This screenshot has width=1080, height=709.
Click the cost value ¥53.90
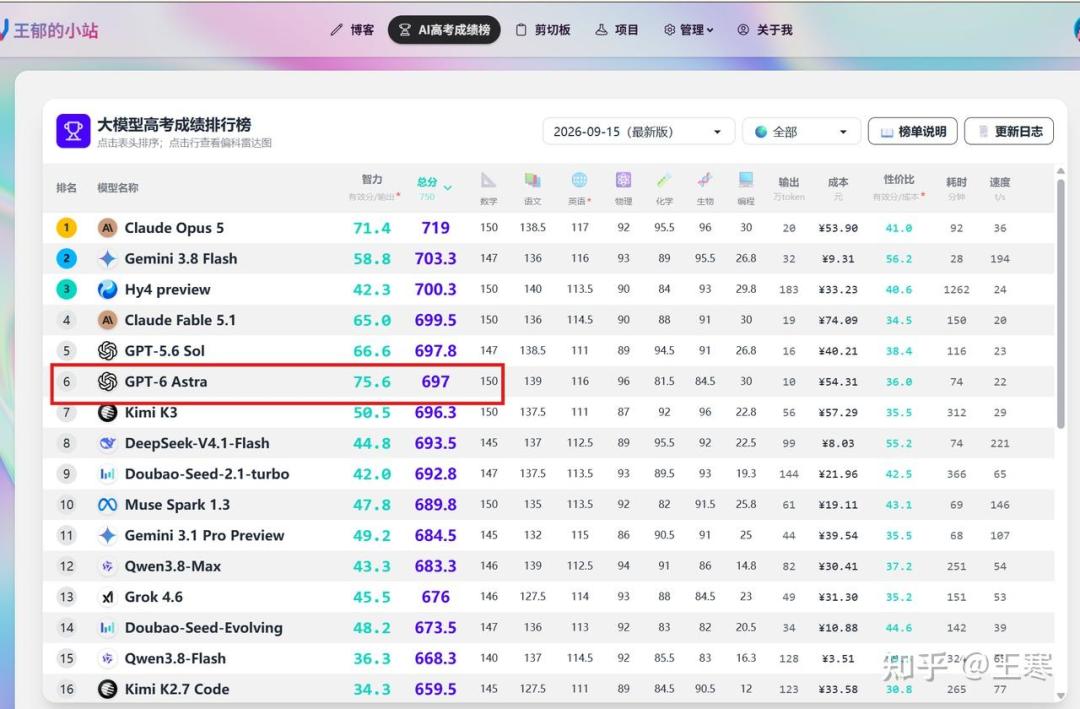coord(838,228)
